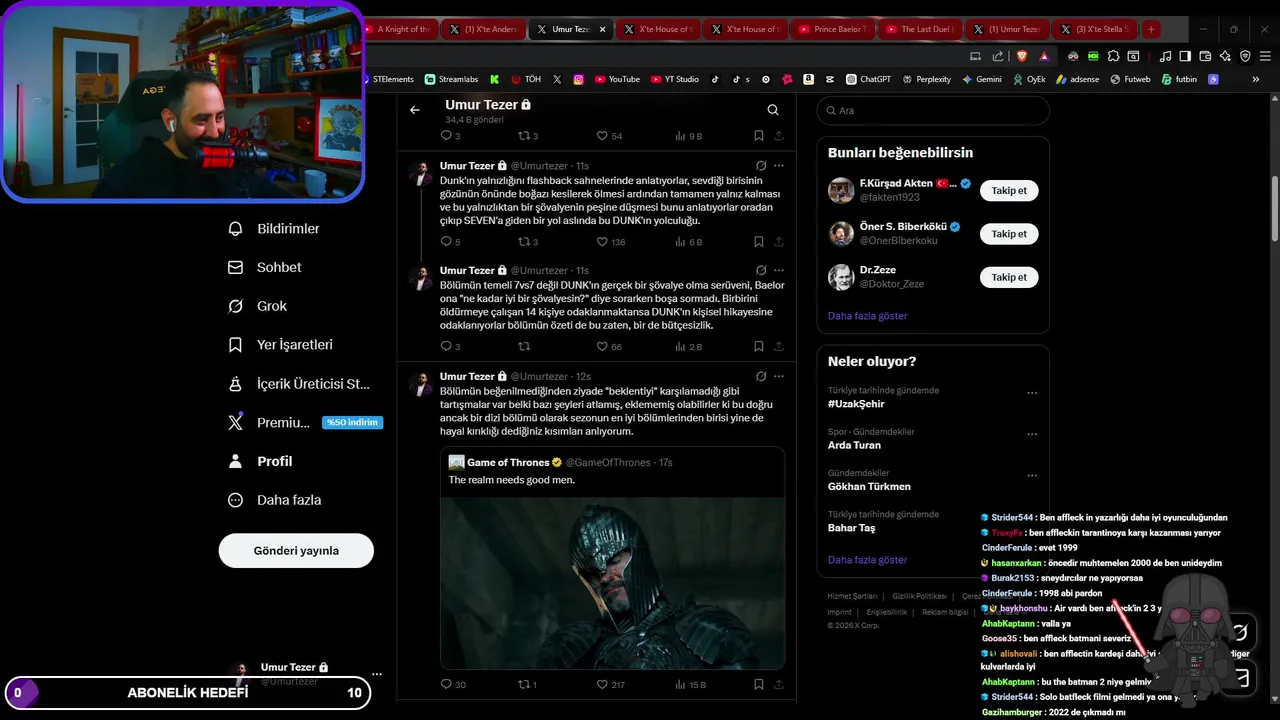Open options for Arda Turan trend
Image resolution: width=1280 pixels, height=720 pixels.
coord(1032,434)
